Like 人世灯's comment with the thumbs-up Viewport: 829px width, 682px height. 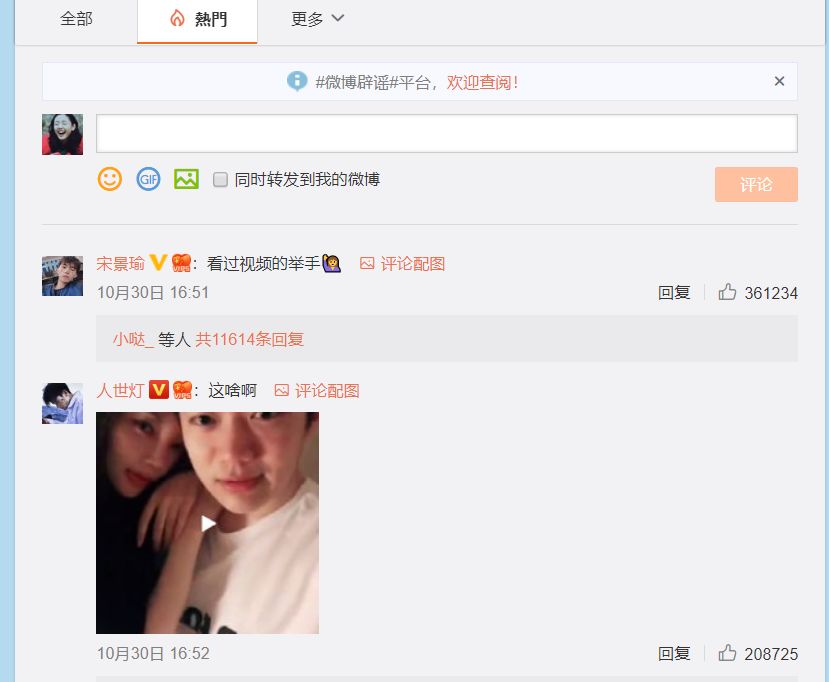click(x=727, y=653)
